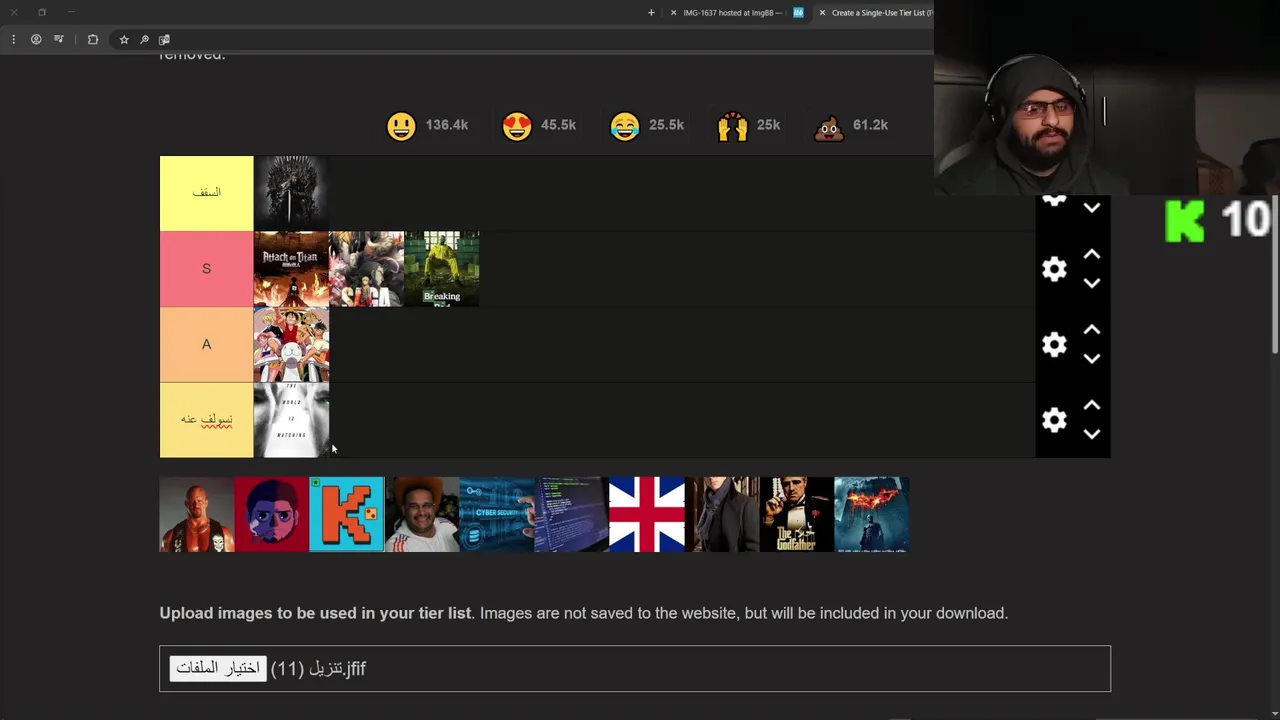React with the laughing tears emoji

click(625, 125)
